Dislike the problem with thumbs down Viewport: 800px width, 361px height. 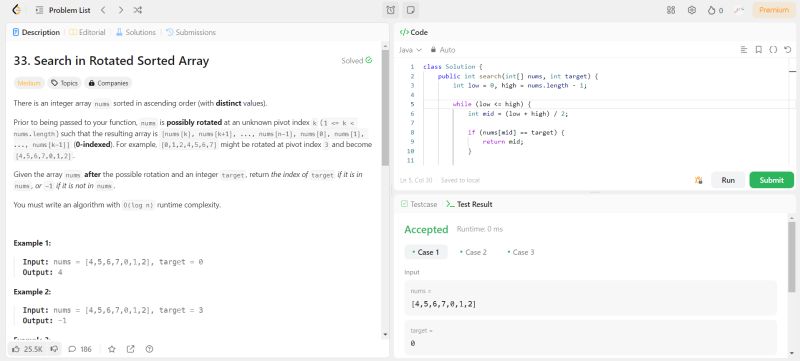coord(54,349)
